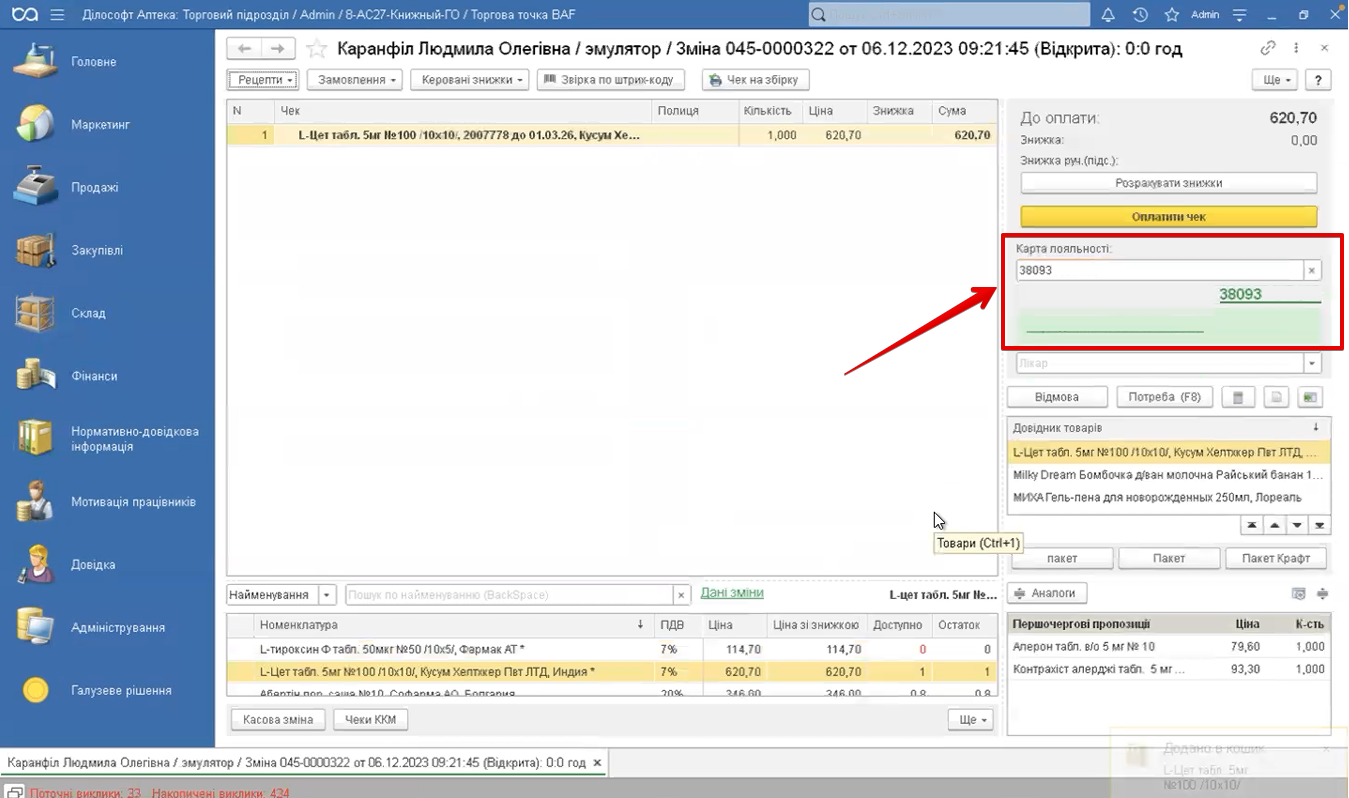Screen dimensions: 1349x798
Task: Copy link to document via chain icon
Action: point(1267,48)
